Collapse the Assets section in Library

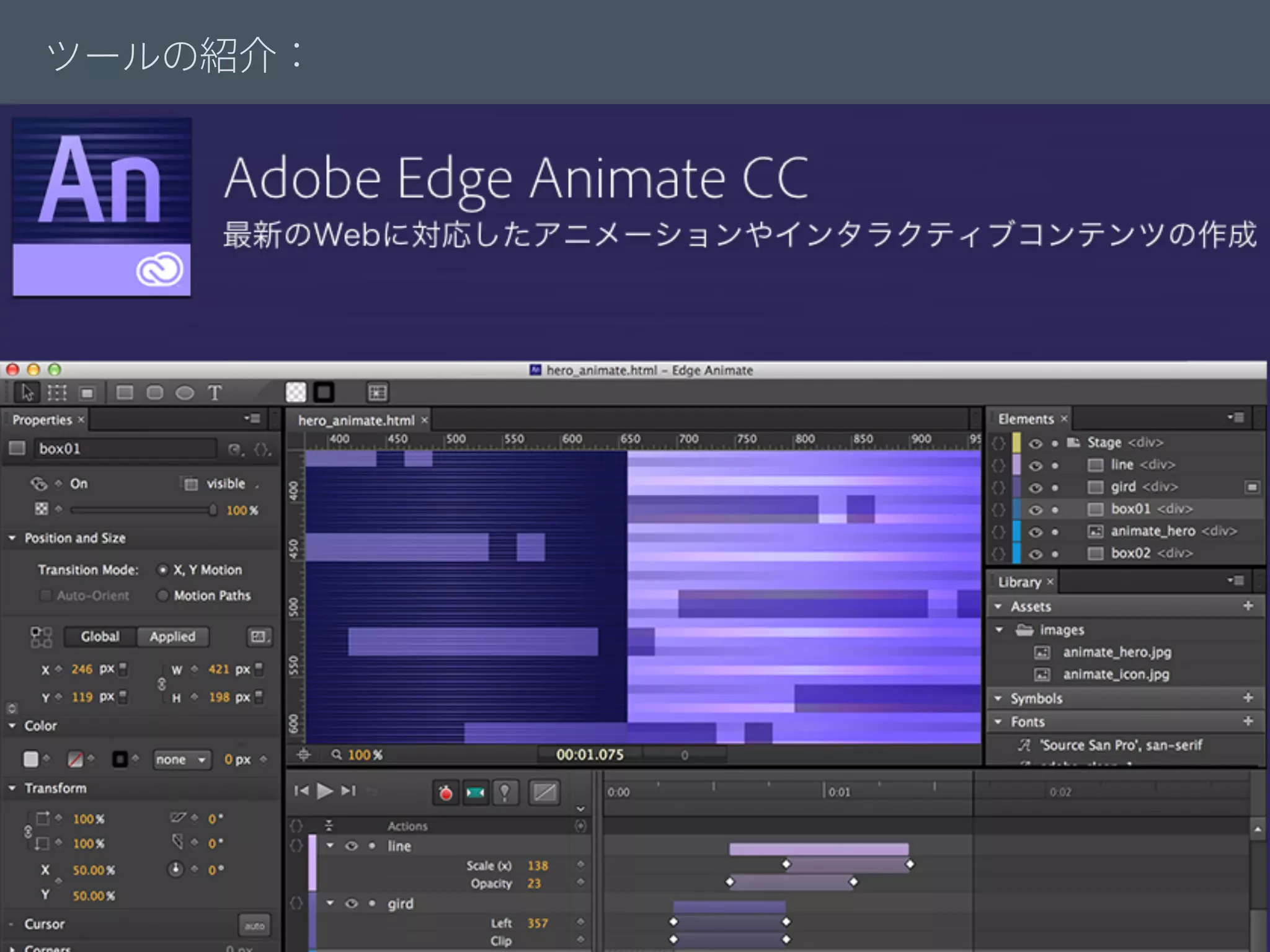998,606
